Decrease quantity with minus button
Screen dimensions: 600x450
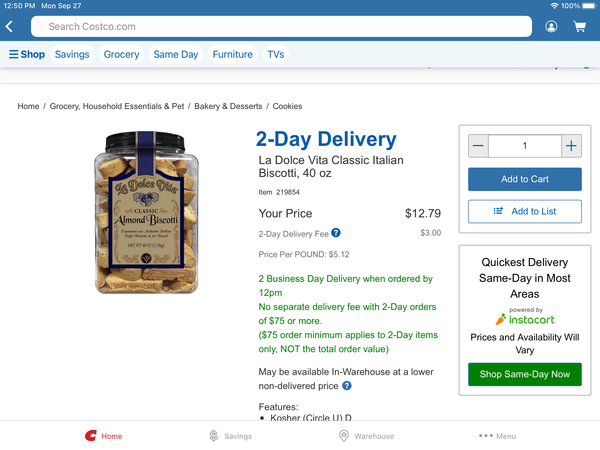pyautogui.click(x=478, y=146)
